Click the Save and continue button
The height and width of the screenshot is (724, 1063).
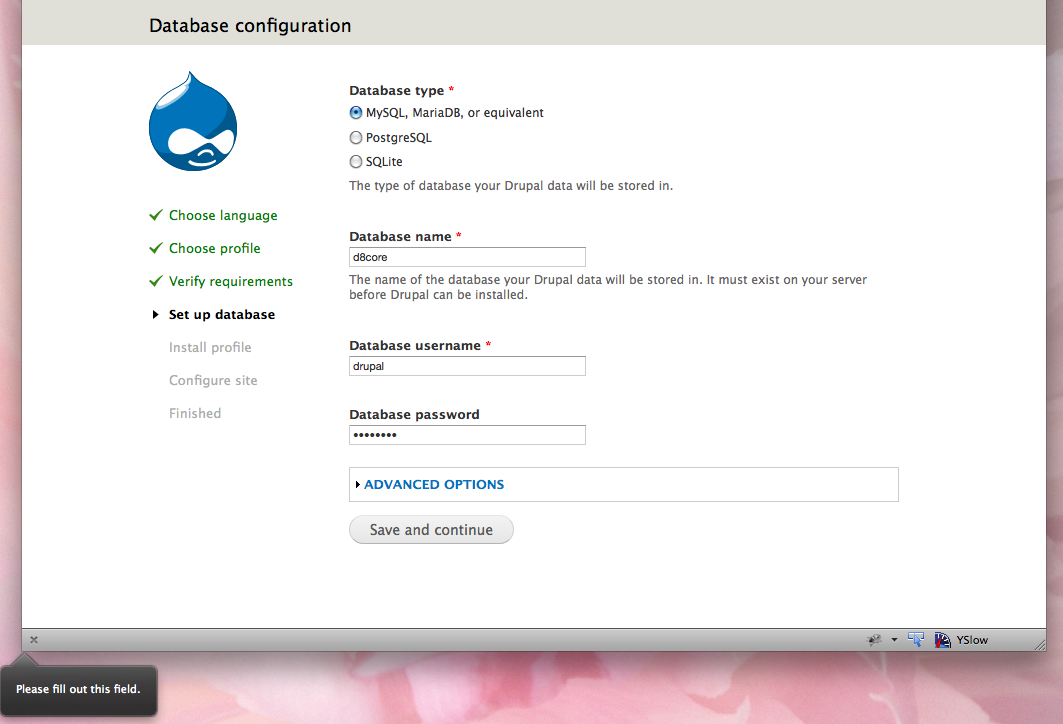coord(431,529)
